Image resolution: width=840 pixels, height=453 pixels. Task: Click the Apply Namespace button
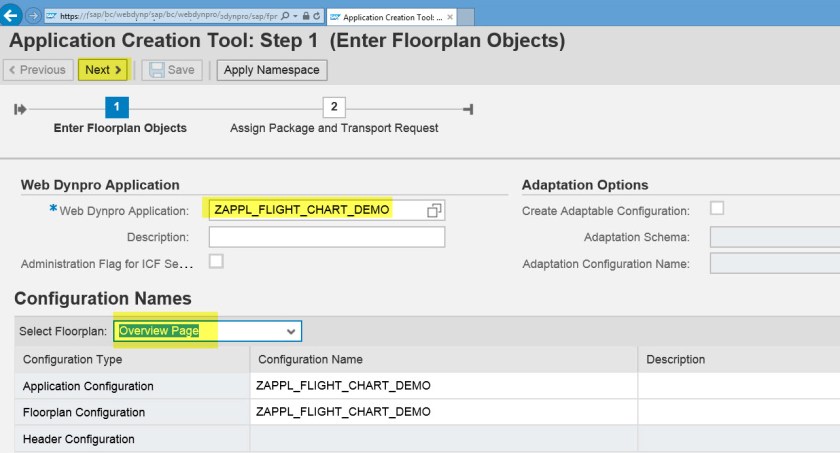(272, 70)
